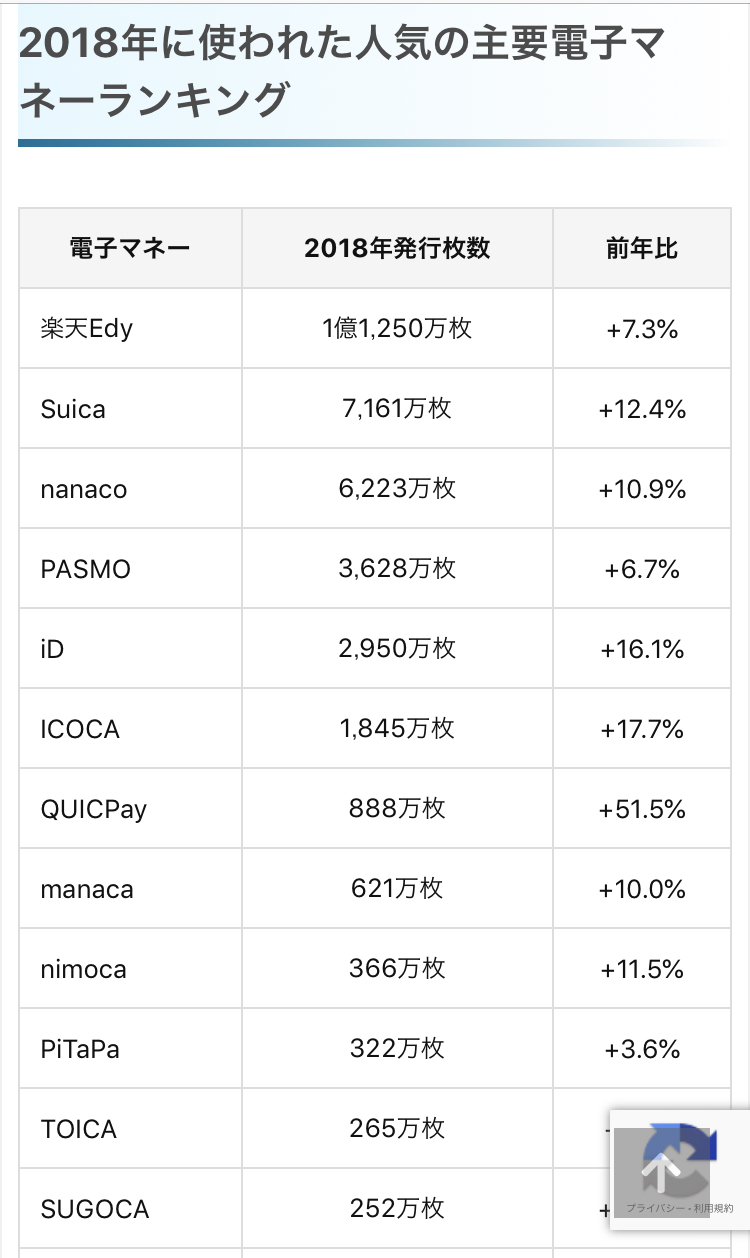Open the privacy terms link in reCAPTCHA badge
The width and height of the screenshot is (750, 1258).
click(x=680, y=1237)
